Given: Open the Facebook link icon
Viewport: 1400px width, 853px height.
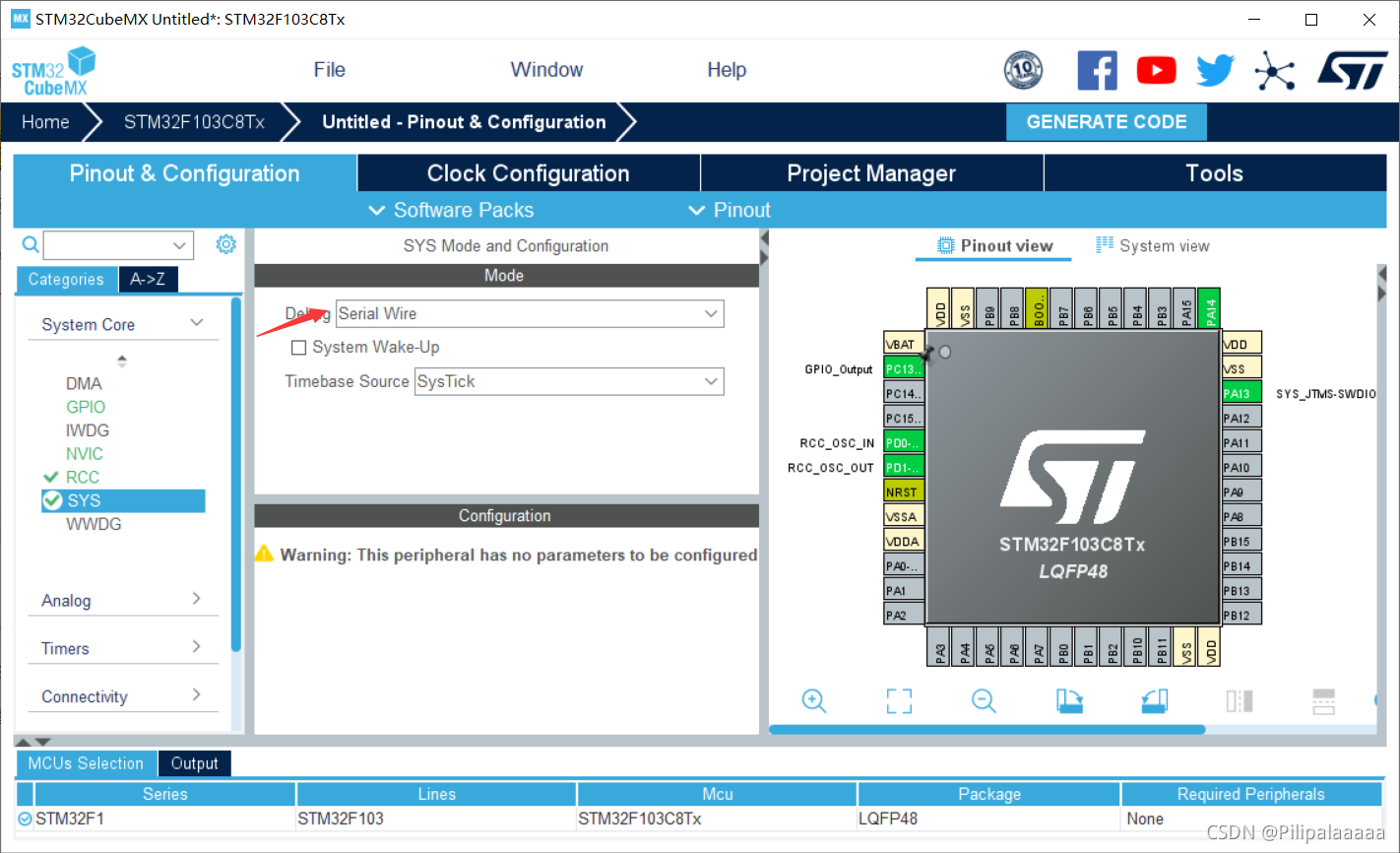Looking at the screenshot, I should [1097, 71].
